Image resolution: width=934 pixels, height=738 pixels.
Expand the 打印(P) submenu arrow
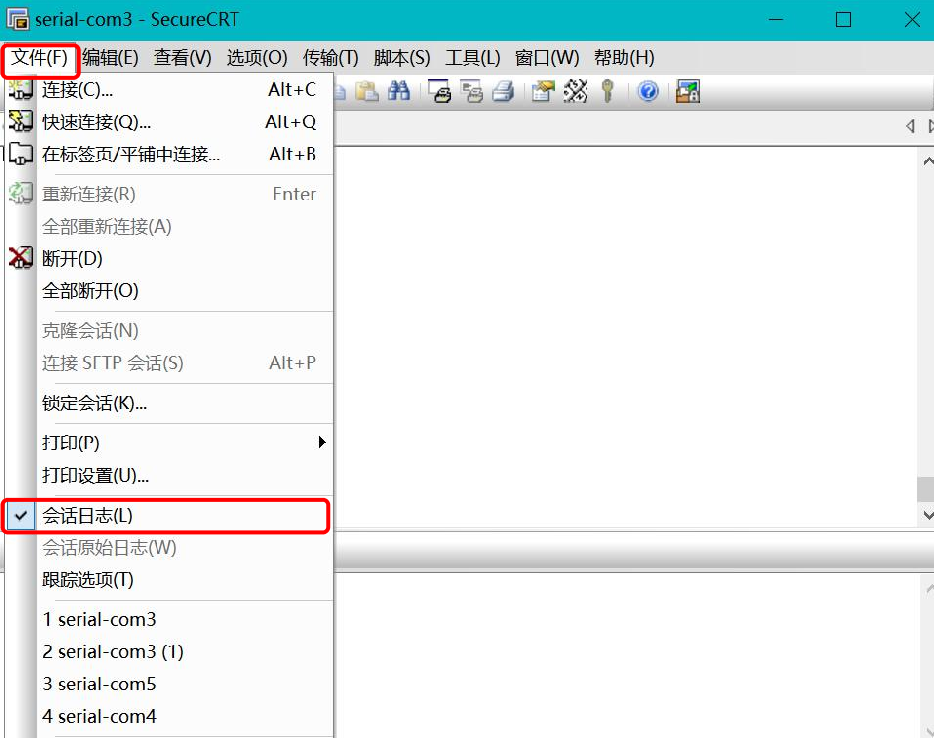pos(322,442)
